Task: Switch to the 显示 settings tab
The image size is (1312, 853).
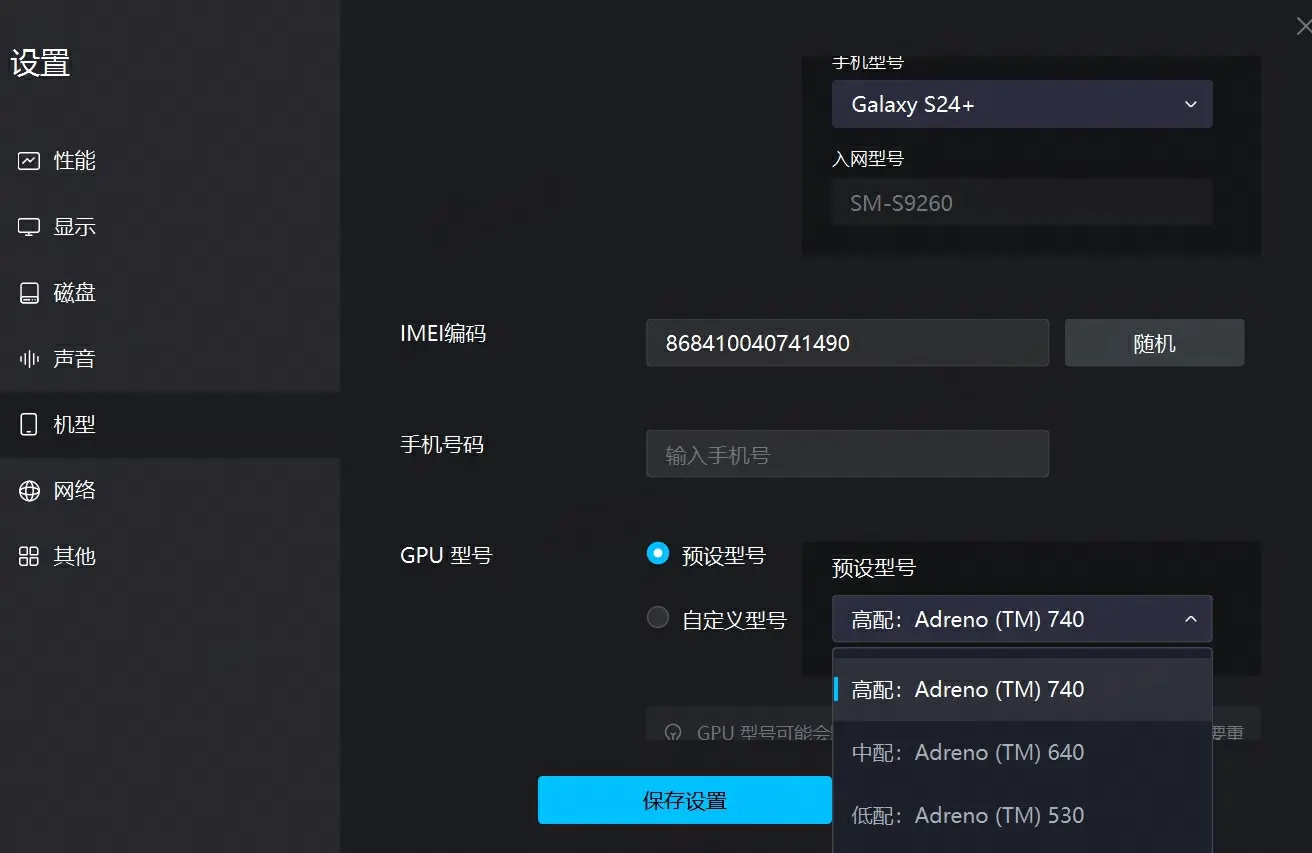Action: click(x=74, y=226)
